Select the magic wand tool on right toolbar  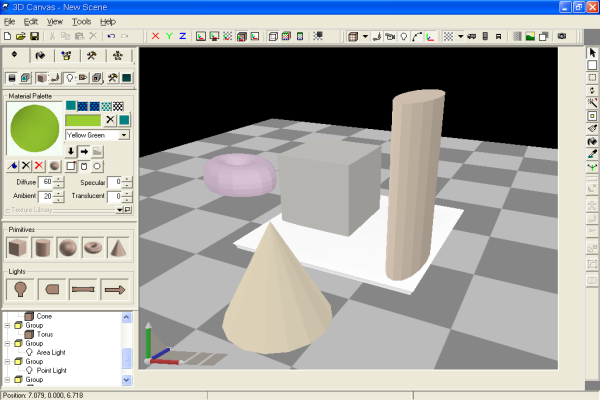pyautogui.click(x=592, y=103)
